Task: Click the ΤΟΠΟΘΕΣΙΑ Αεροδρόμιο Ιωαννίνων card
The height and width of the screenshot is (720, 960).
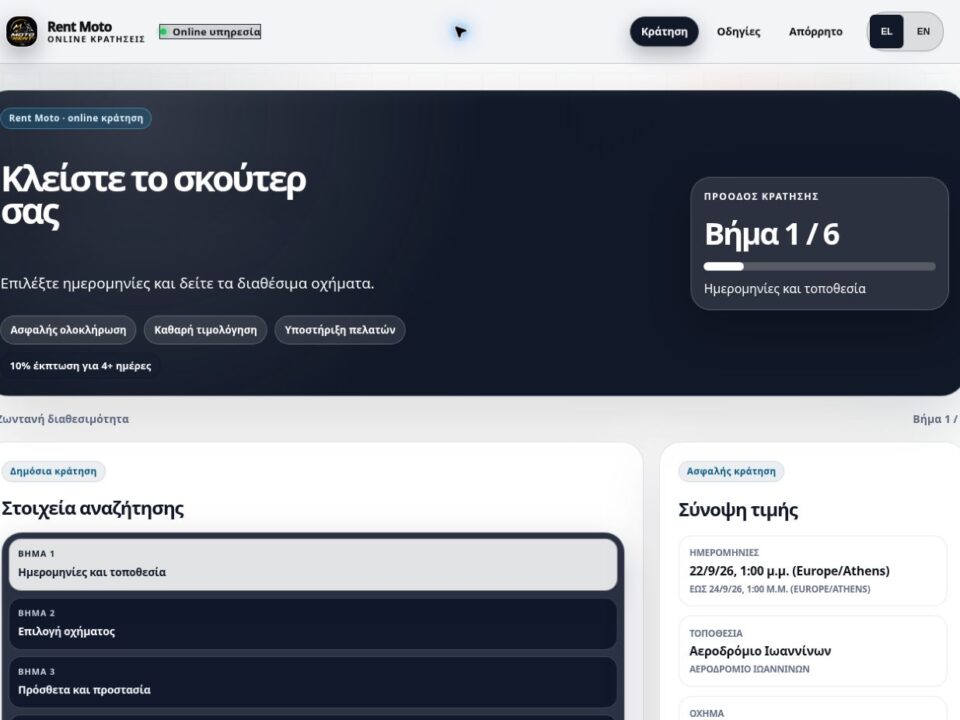Action: 812,651
